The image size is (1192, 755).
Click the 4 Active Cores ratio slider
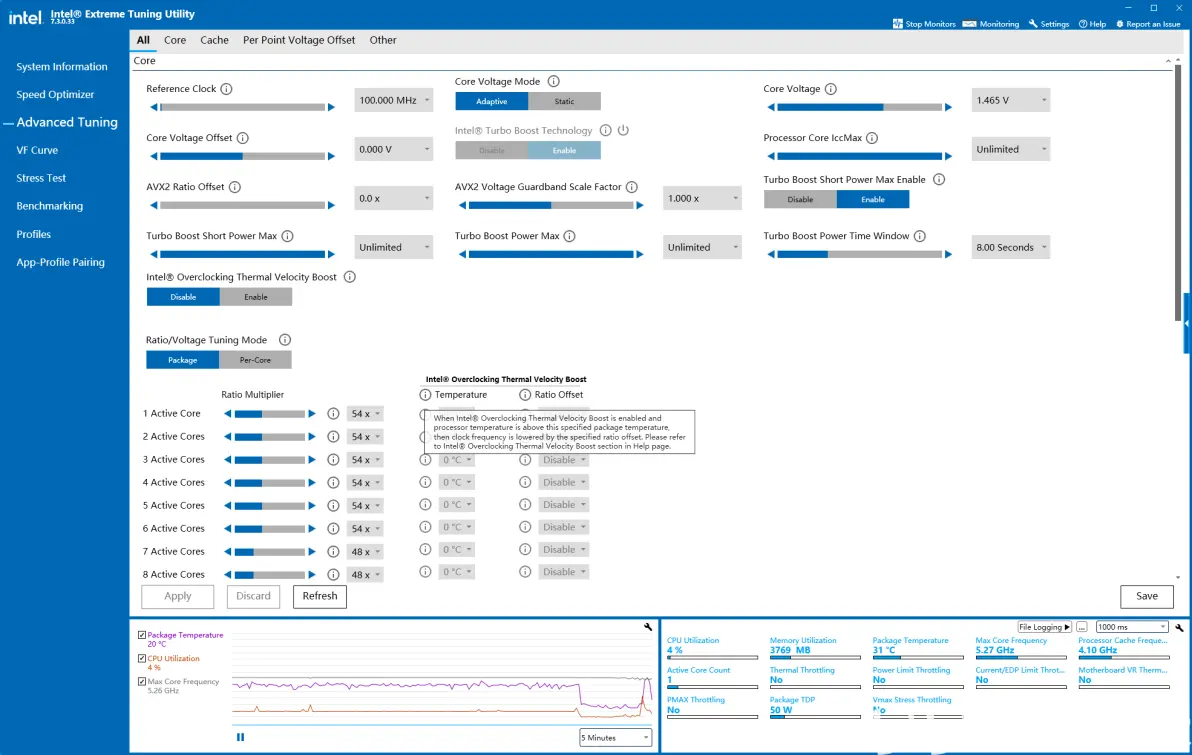coord(270,483)
